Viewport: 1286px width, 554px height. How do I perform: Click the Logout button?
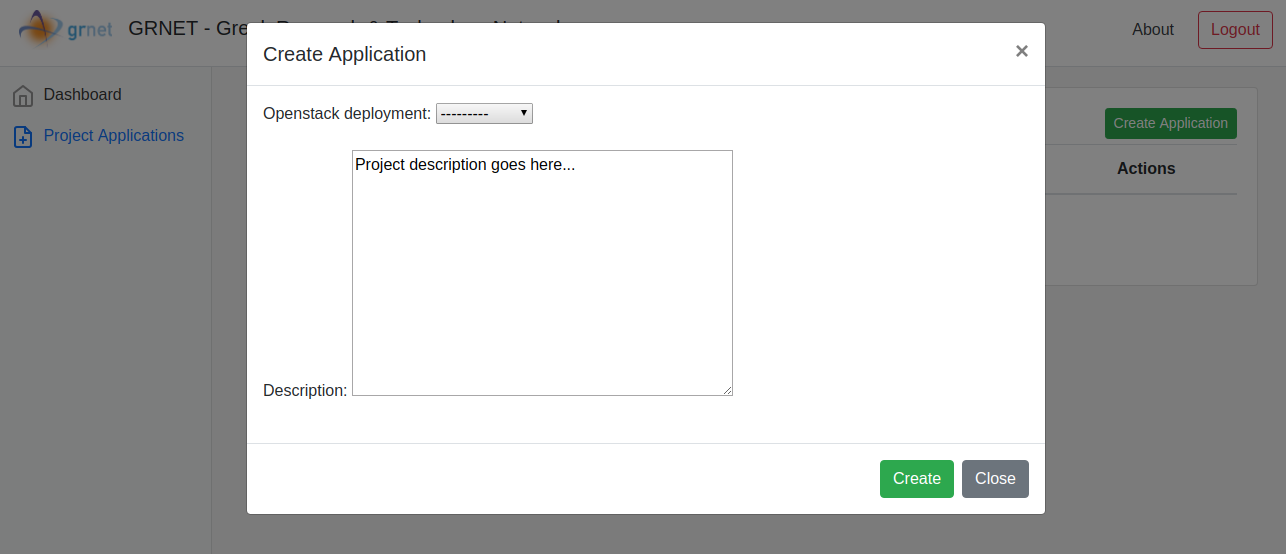point(1234,30)
